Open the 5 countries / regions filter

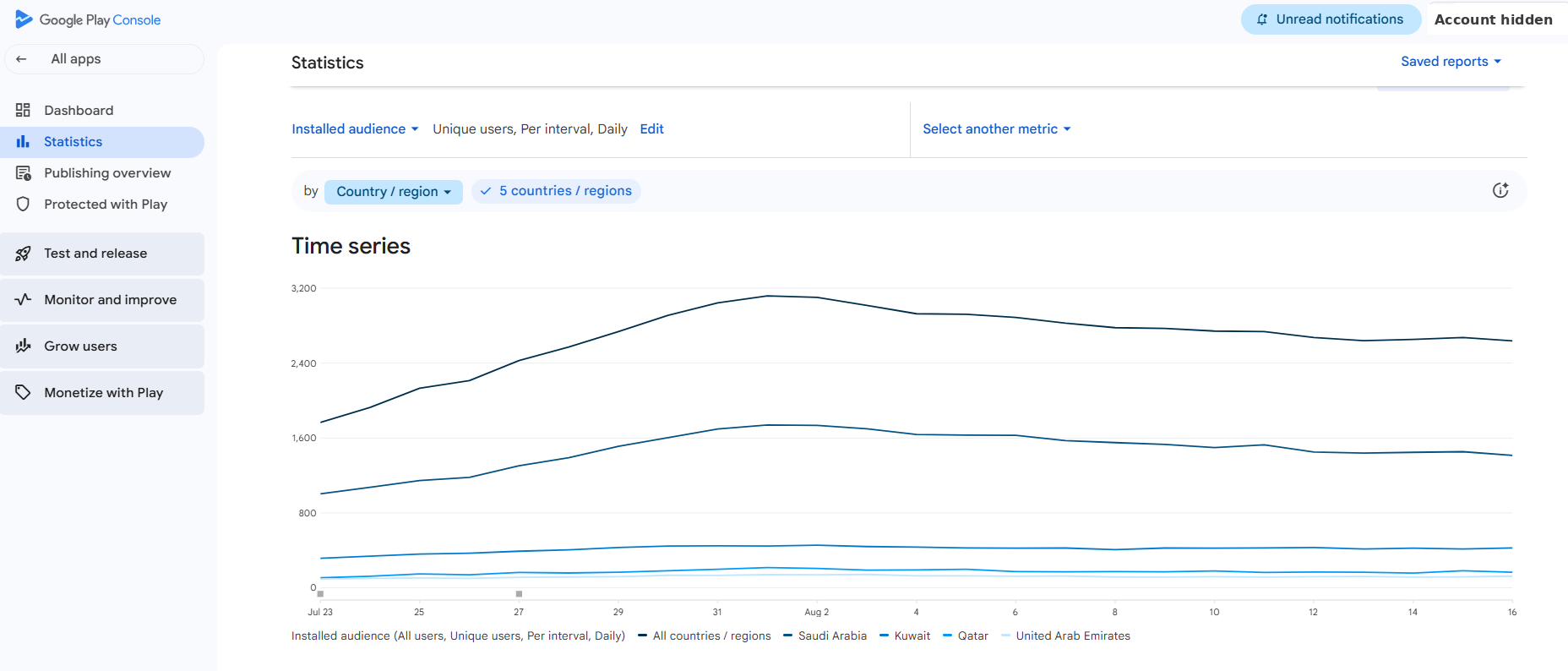coord(556,191)
